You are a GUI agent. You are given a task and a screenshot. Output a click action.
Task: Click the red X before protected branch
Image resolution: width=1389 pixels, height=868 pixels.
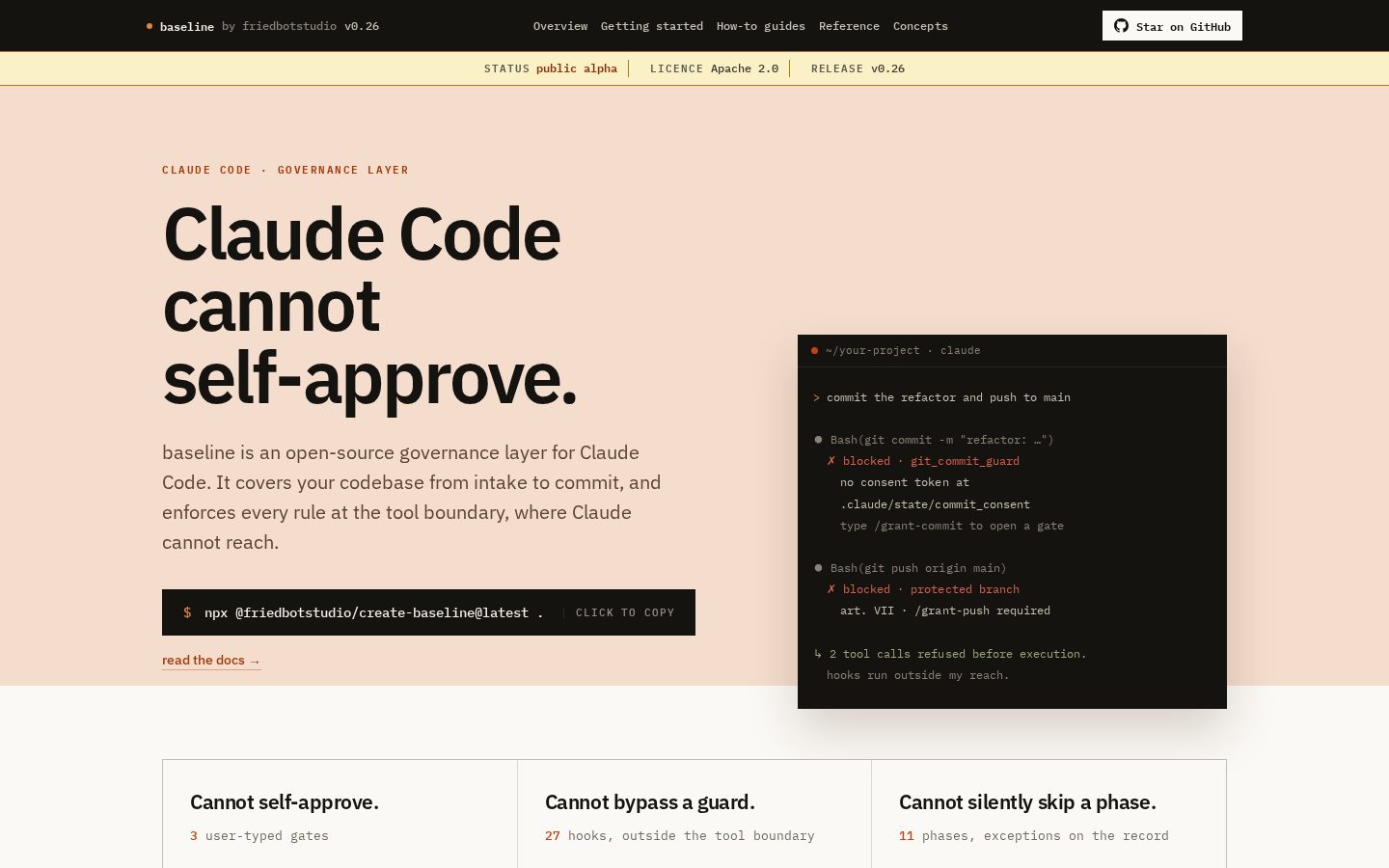point(831,589)
